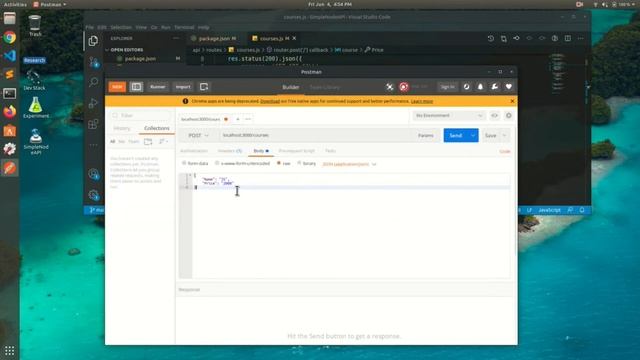Viewport: 640px width, 360px height.
Task: Open the Tests tab of the request
Action: (x=331, y=151)
